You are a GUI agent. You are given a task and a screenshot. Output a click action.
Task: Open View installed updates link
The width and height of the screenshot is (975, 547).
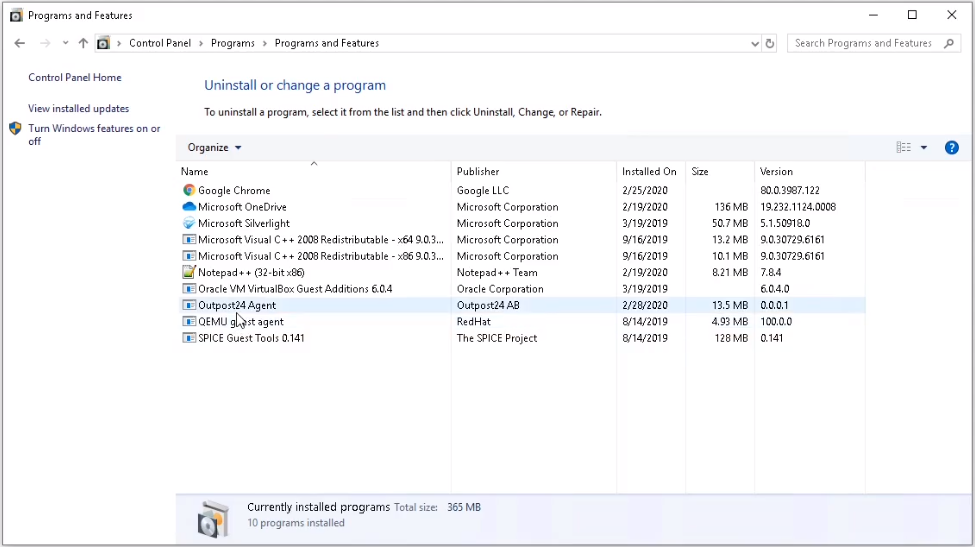[78, 108]
